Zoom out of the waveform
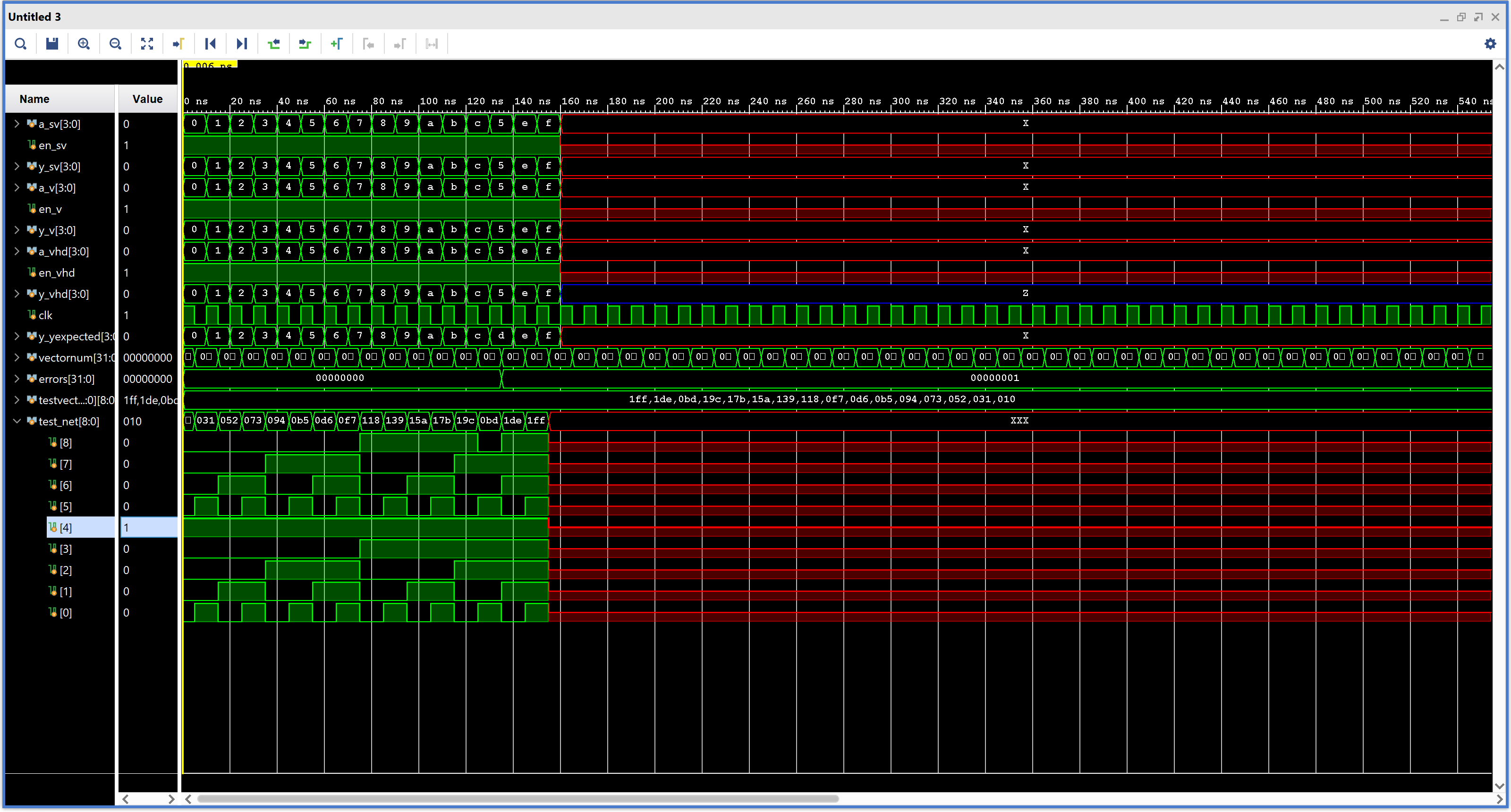Image resolution: width=1511 pixels, height=812 pixels. click(116, 44)
